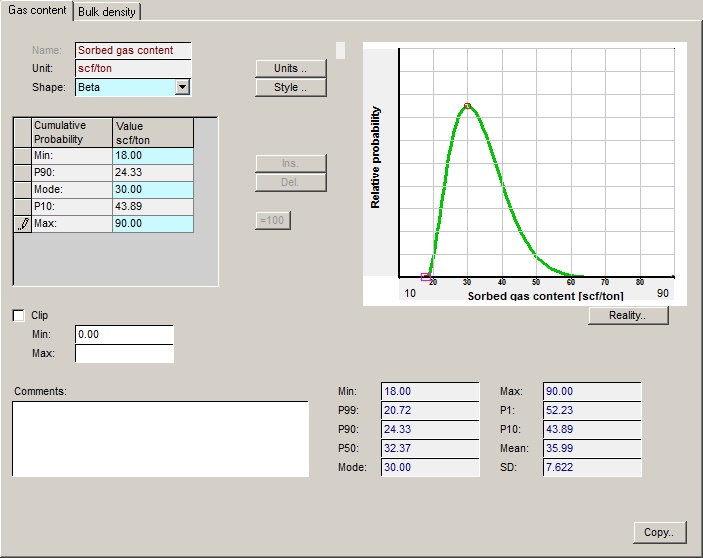This screenshot has width=703, height=558.
Task: Select the row header beside Mode
Action: pos(22,190)
